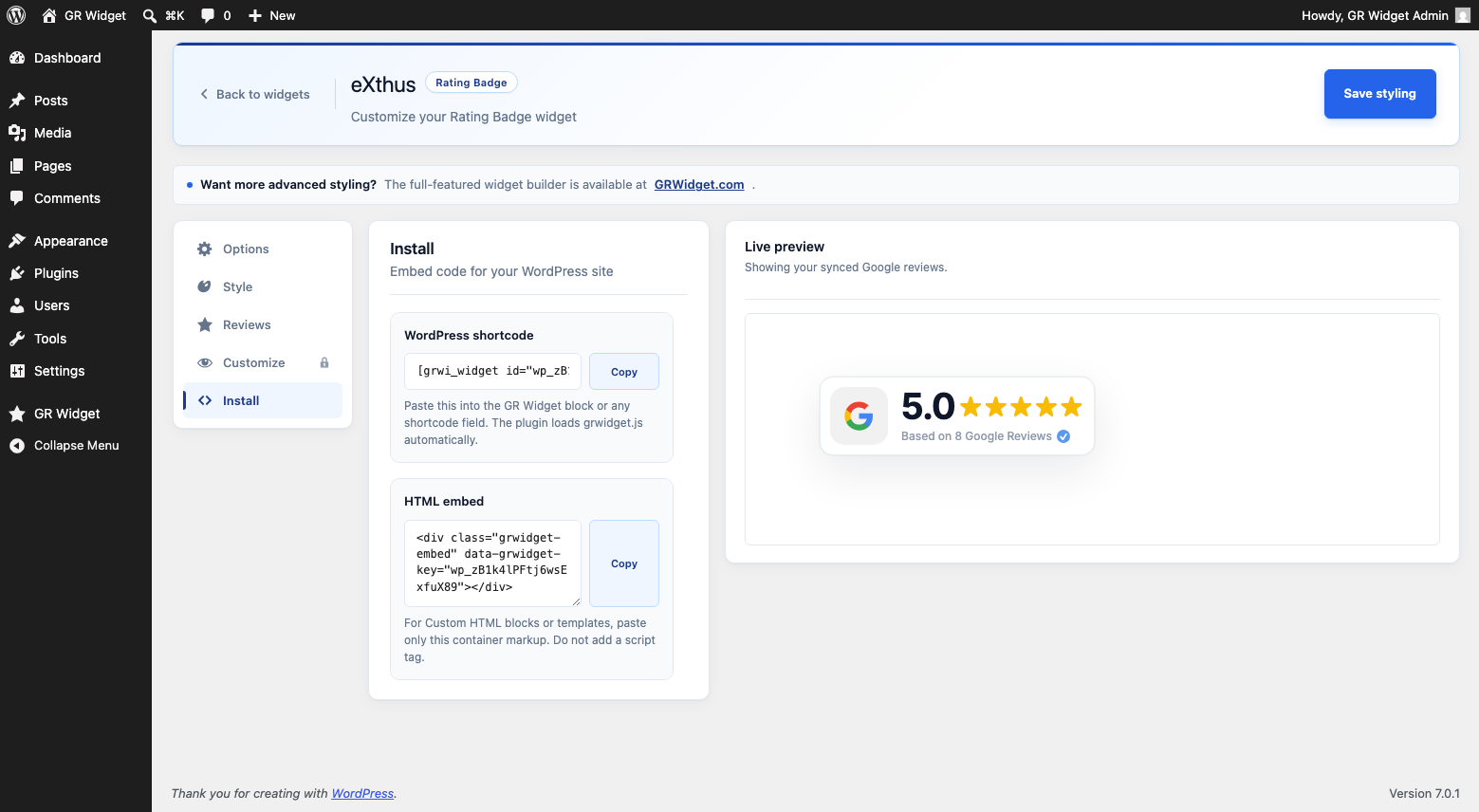This screenshot has height=812, width=1479.
Task: Click the Install code brackets icon
Action: pyautogui.click(x=205, y=400)
